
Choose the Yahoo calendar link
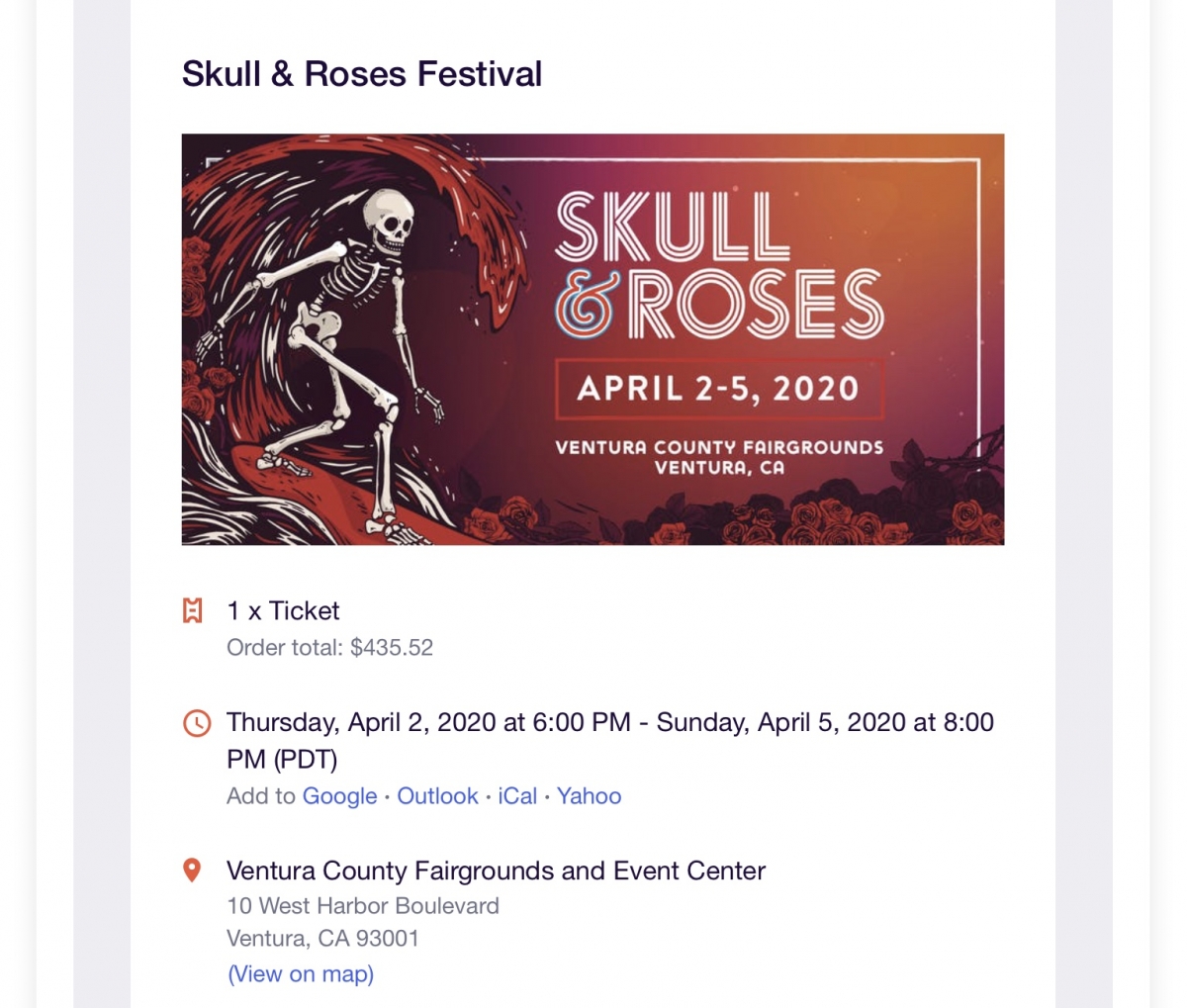point(590,796)
